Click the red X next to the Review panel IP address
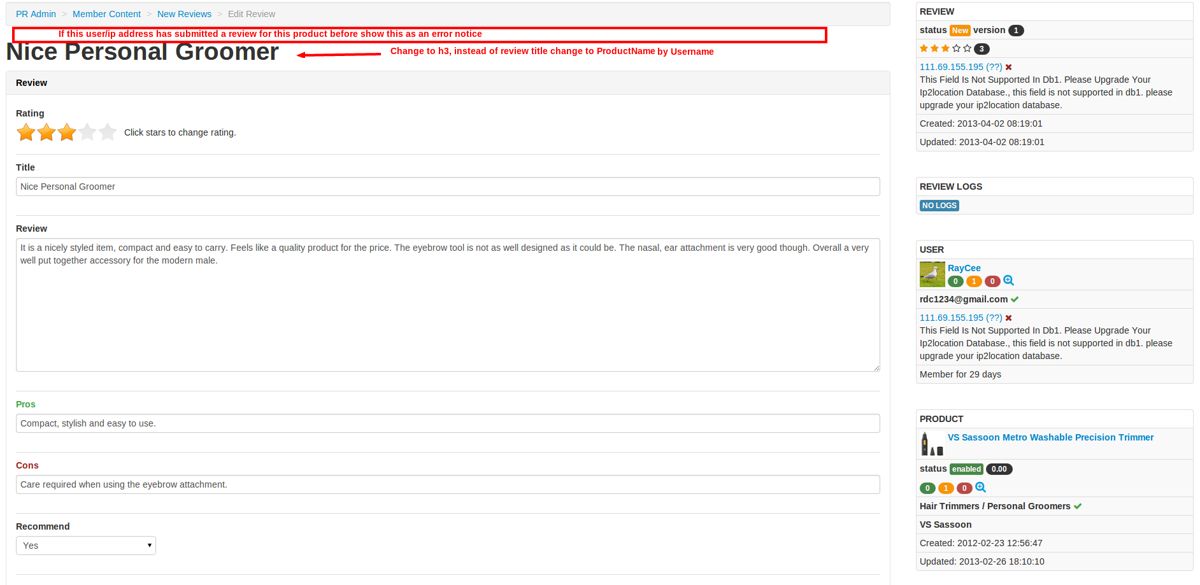Image resolution: width=1200 pixels, height=585 pixels. tap(1009, 67)
